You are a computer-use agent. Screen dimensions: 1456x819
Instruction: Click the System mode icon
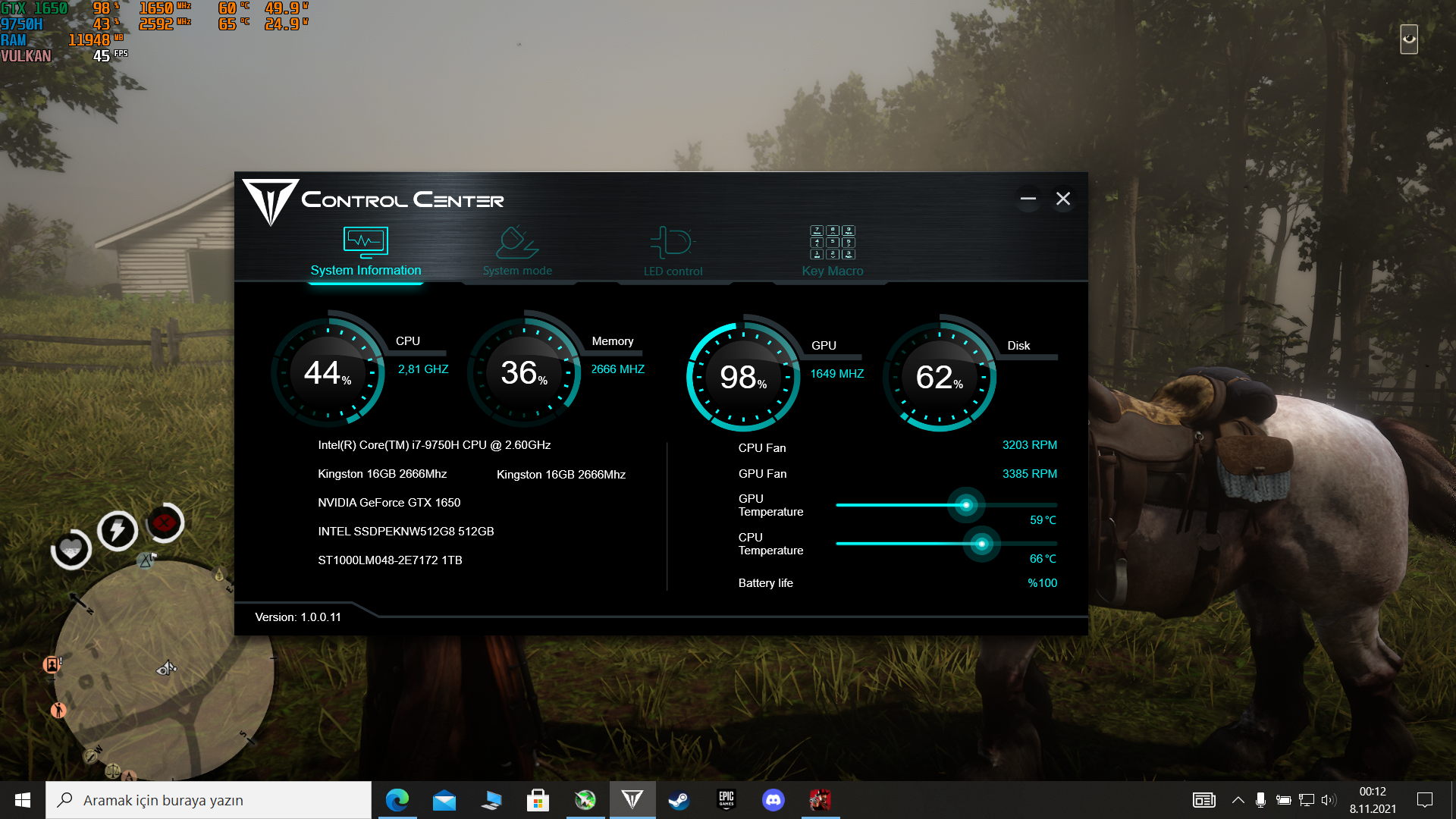tap(516, 243)
